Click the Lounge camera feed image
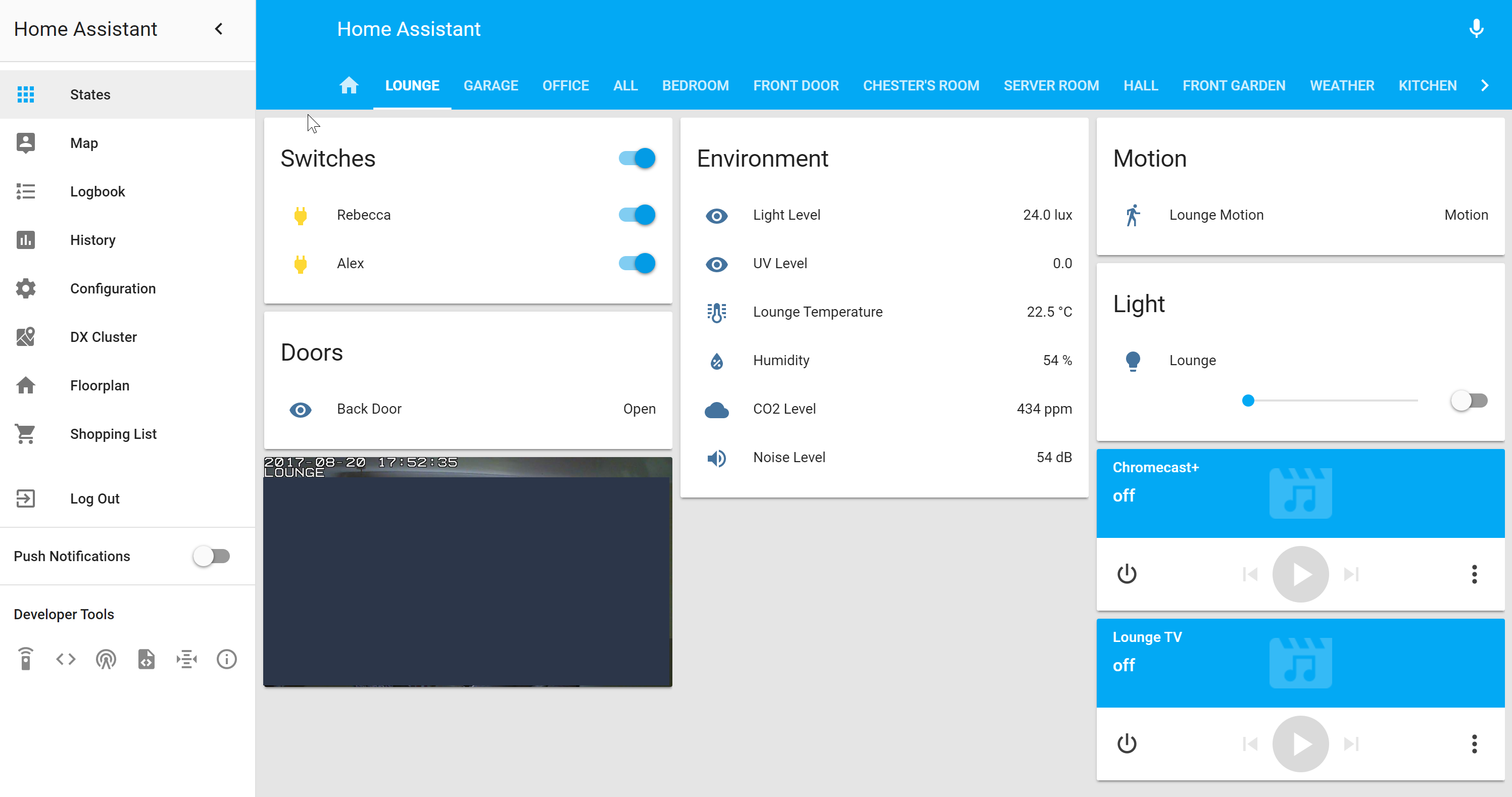The image size is (1512, 797). click(x=467, y=572)
